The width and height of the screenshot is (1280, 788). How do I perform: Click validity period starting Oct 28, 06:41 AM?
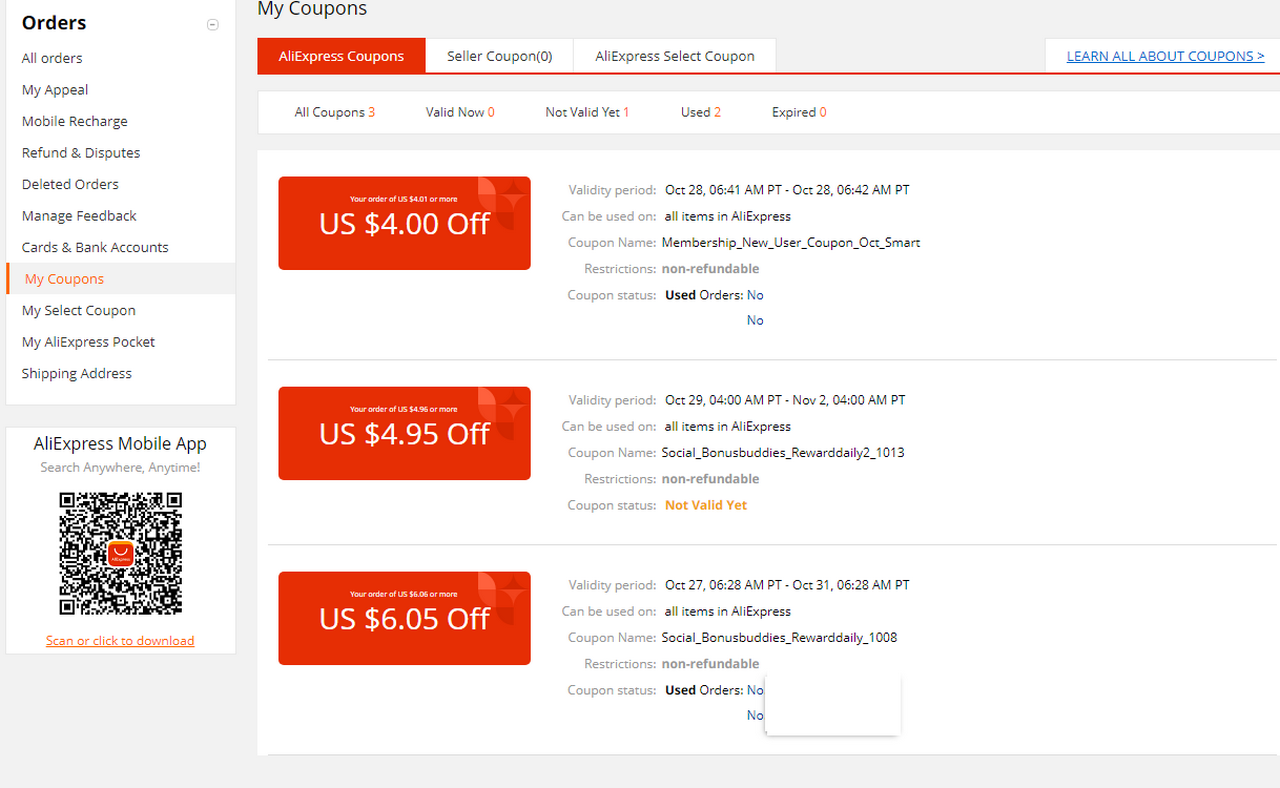tap(787, 190)
